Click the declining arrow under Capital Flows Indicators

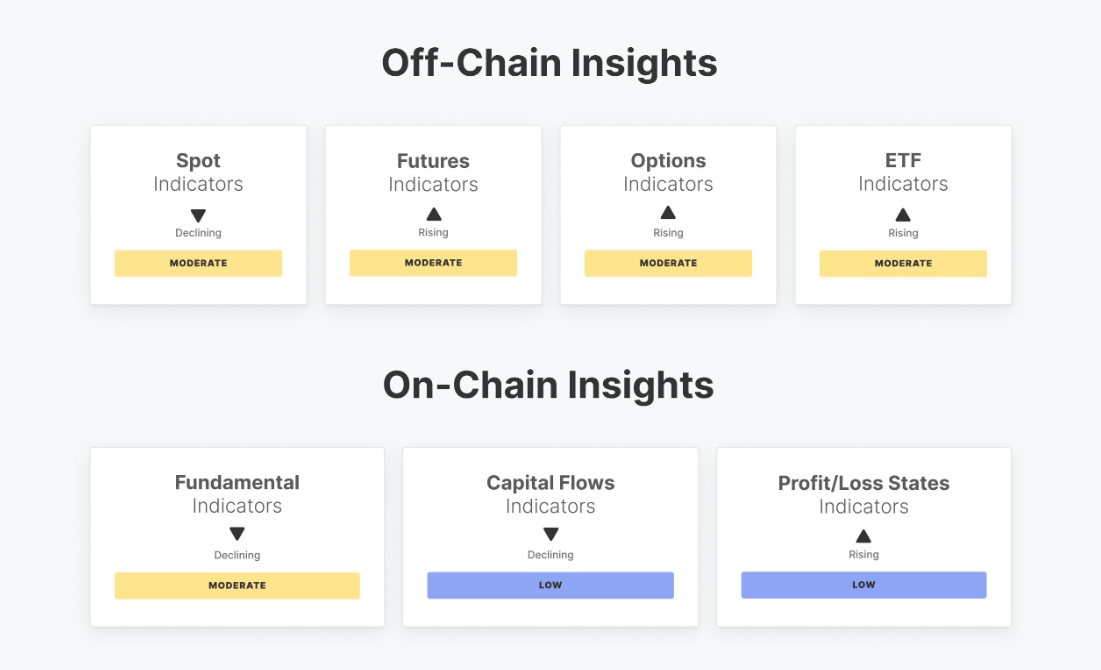point(550,534)
